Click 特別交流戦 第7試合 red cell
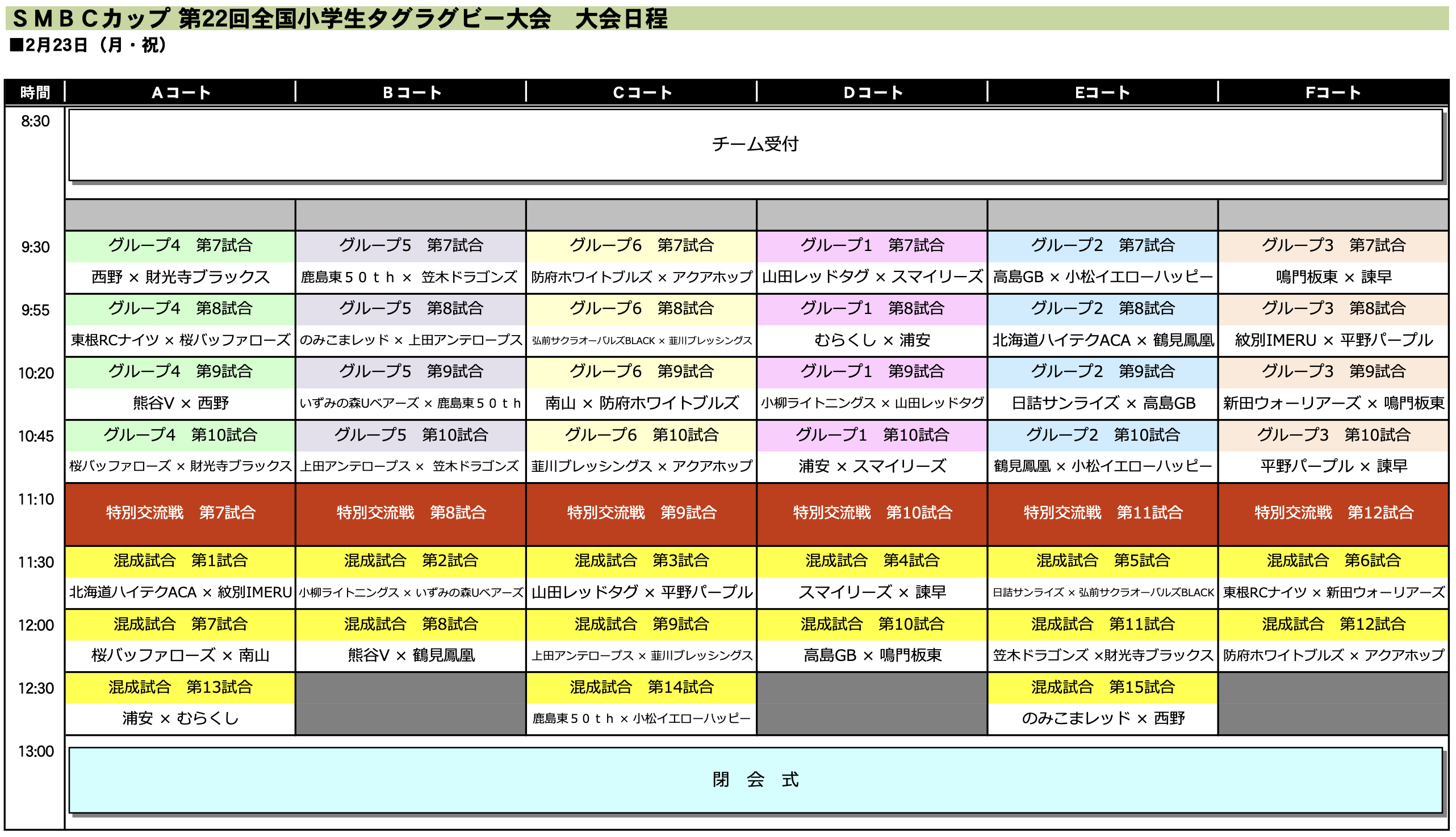The width and height of the screenshot is (1456, 837). tap(181, 513)
